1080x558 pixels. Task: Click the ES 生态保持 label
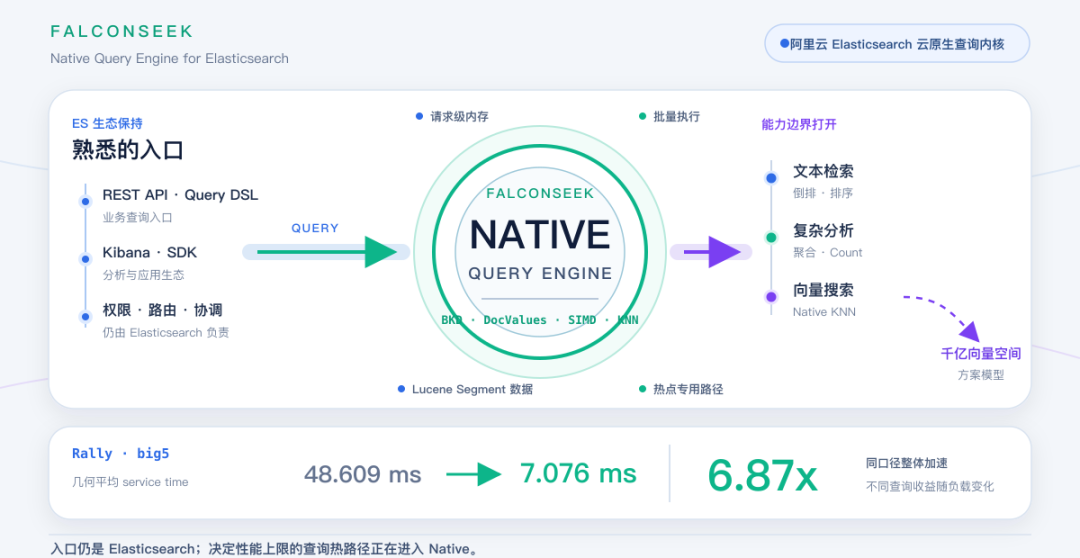pos(107,124)
